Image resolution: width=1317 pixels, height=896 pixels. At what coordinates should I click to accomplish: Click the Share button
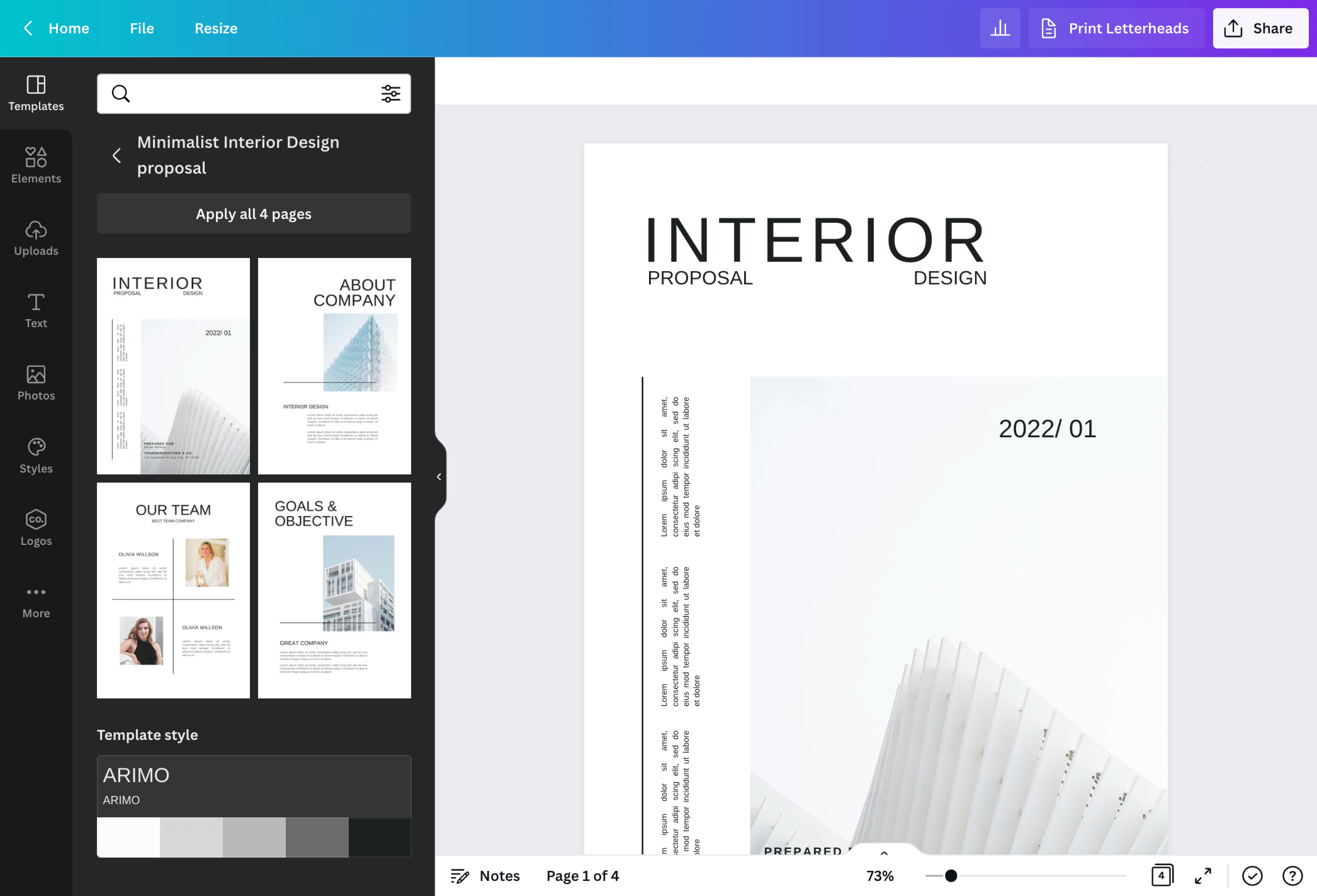click(x=1260, y=28)
